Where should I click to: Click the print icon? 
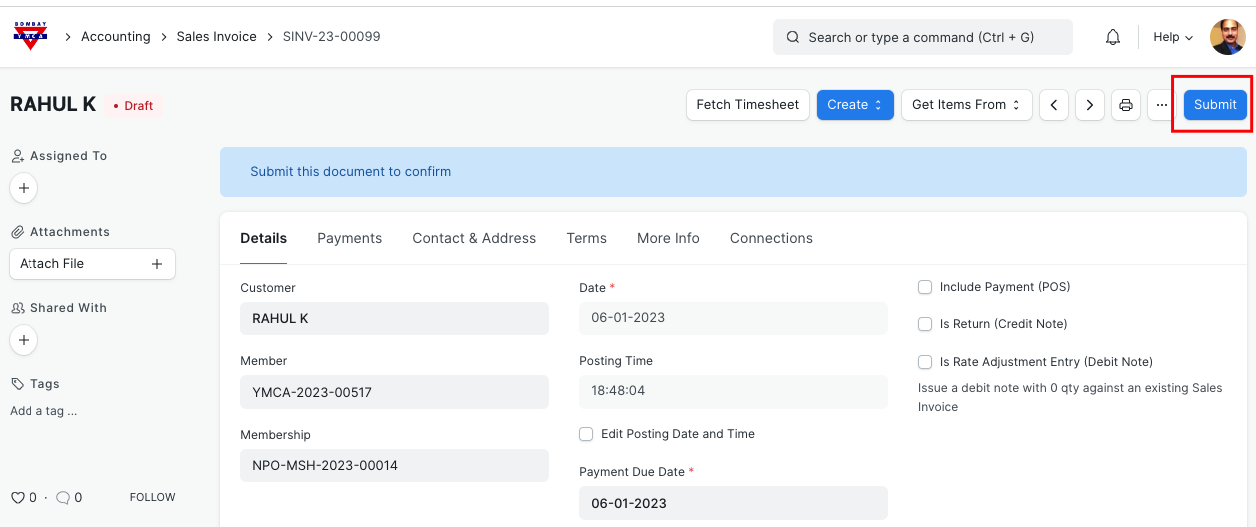(x=1126, y=105)
